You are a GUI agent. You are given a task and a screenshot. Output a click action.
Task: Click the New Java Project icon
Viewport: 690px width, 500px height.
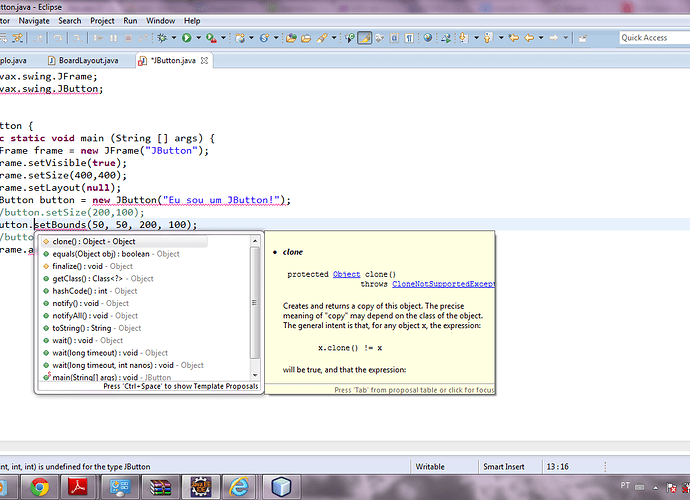coord(240,38)
